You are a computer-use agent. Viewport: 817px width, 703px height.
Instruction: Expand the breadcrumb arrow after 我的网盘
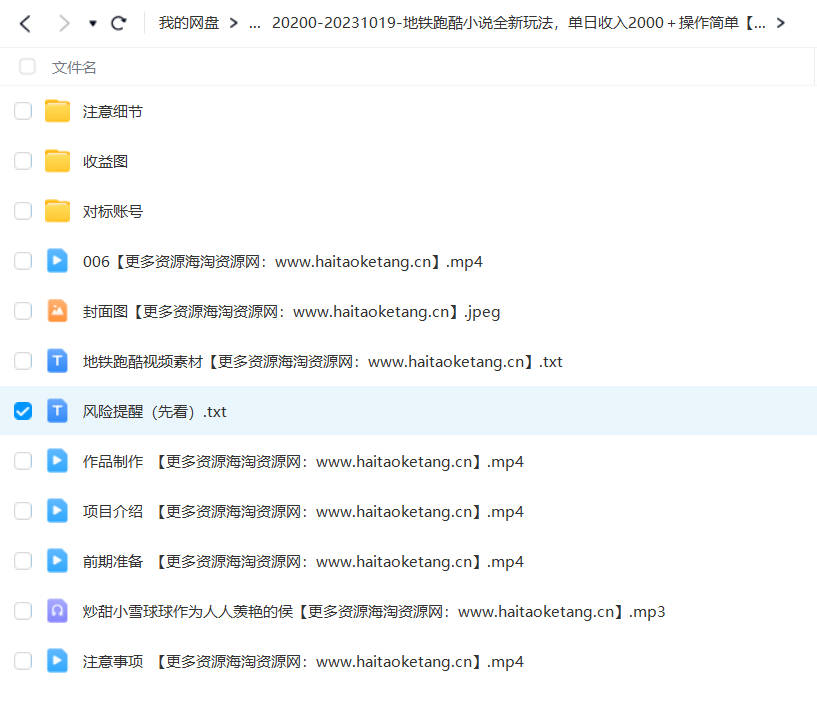point(234,23)
